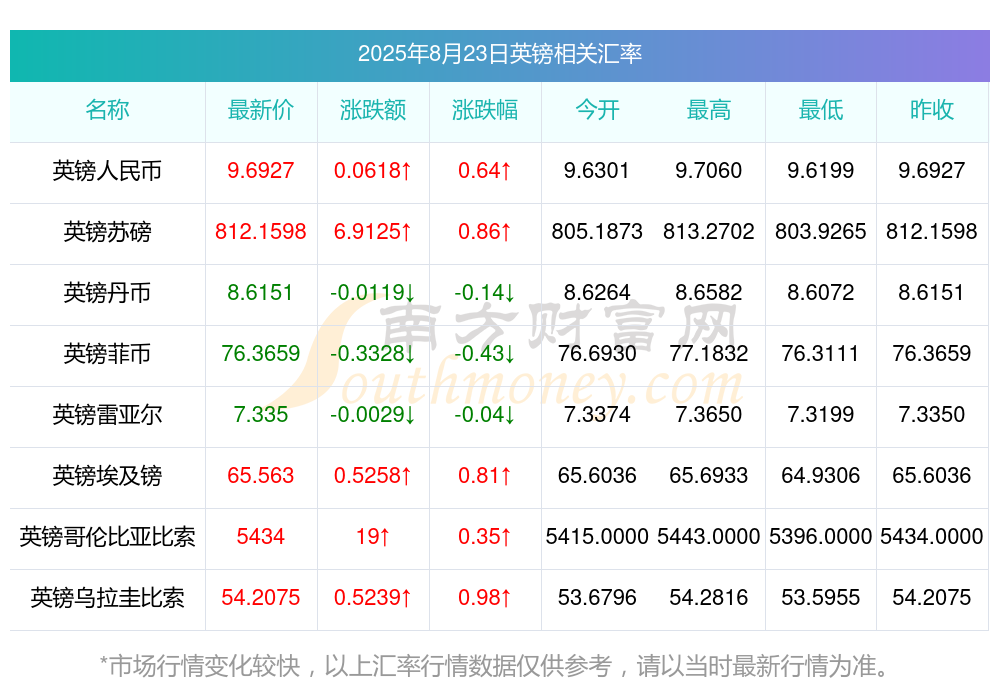Select low value 9.6199
Viewport: 1000px width, 698px height.
click(x=821, y=171)
